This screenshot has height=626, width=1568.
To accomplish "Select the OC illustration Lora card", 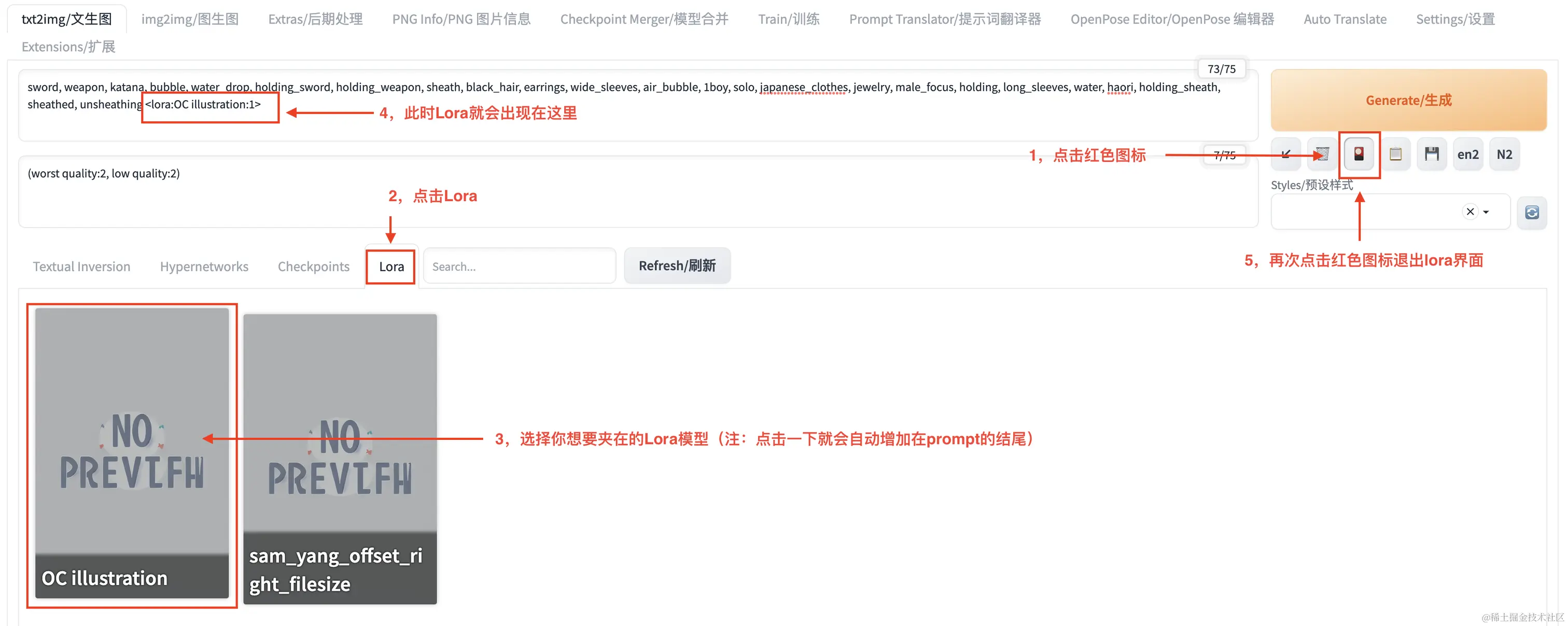I will click(x=132, y=453).
